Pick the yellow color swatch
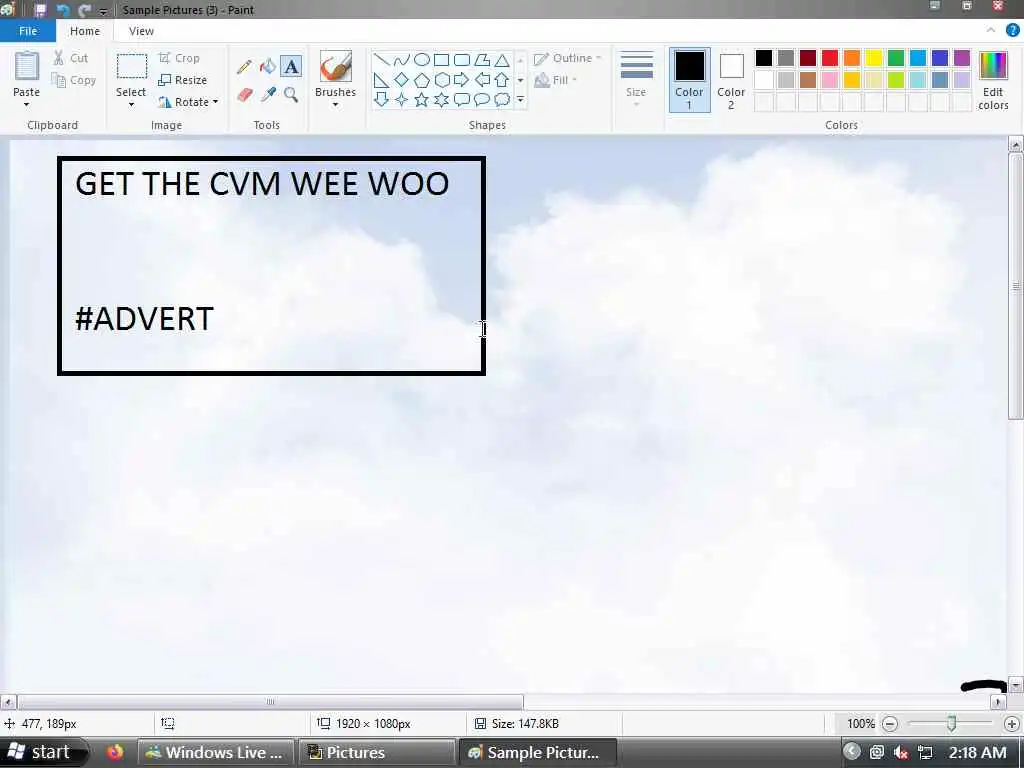1024x768 pixels. [x=874, y=58]
